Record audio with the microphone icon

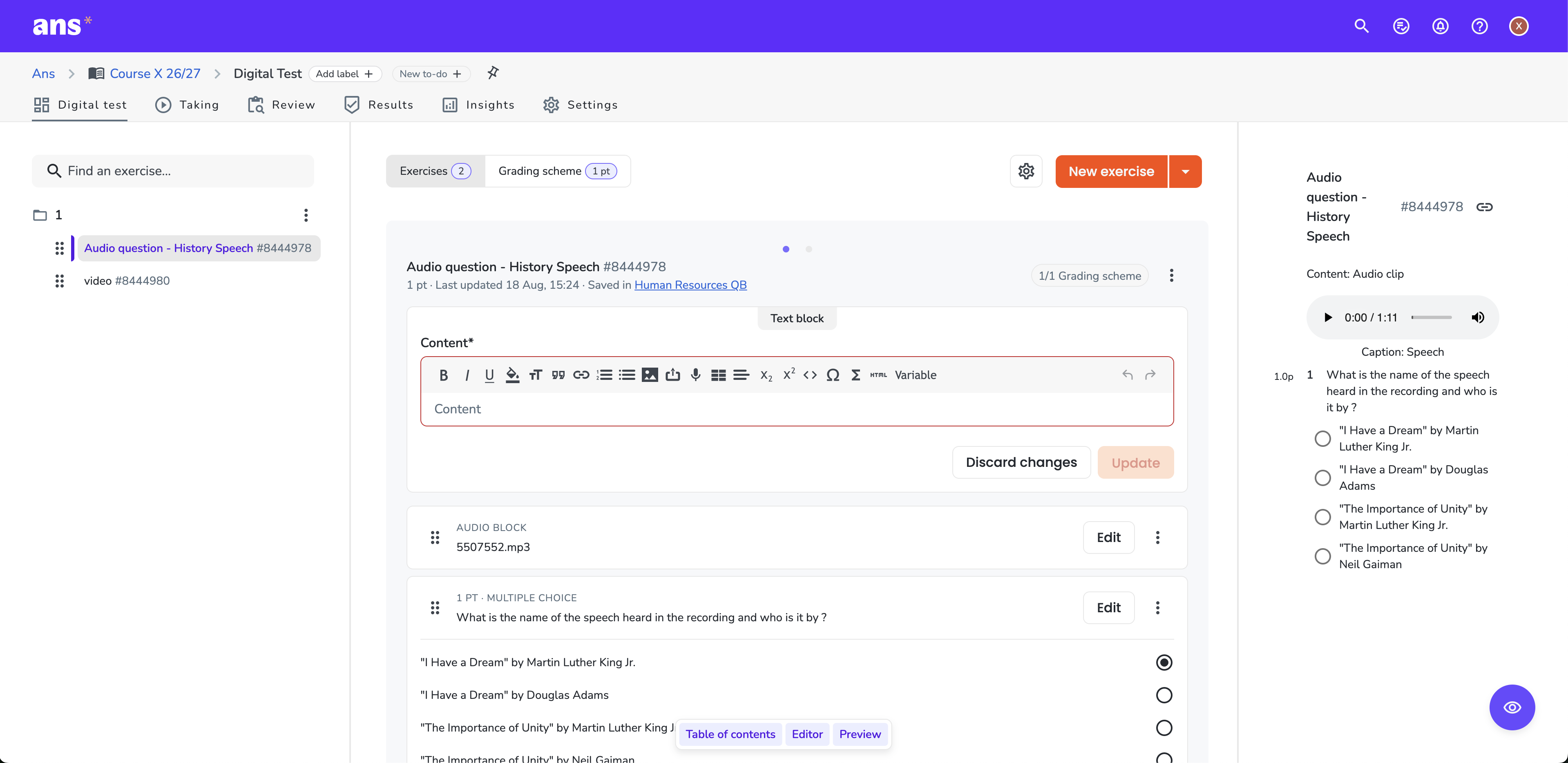[695, 375]
